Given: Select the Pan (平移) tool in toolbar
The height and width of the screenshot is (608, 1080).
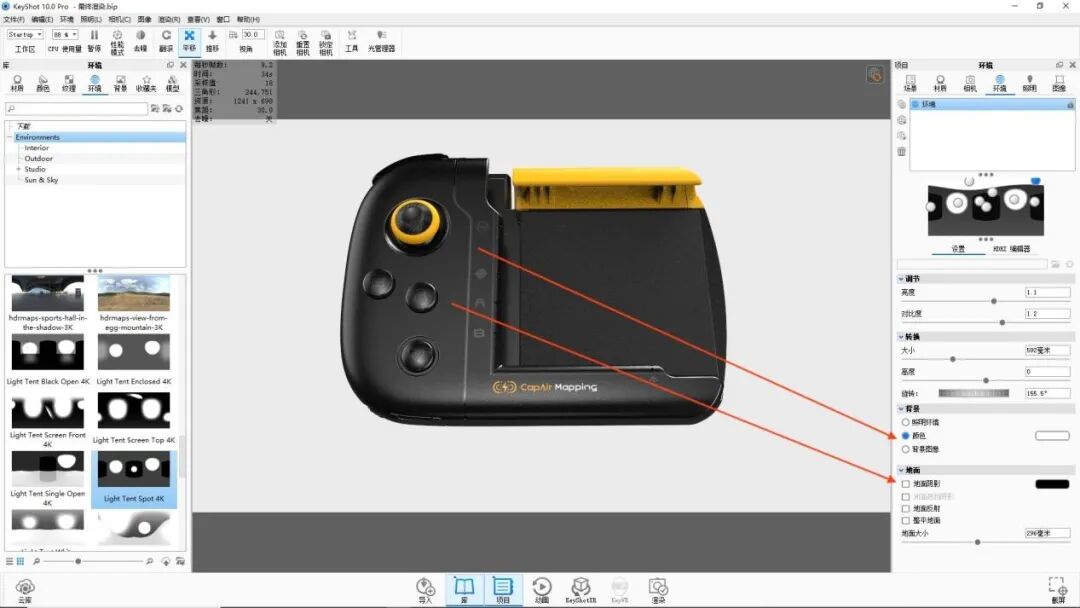Looking at the screenshot, I should coord(187,38).
